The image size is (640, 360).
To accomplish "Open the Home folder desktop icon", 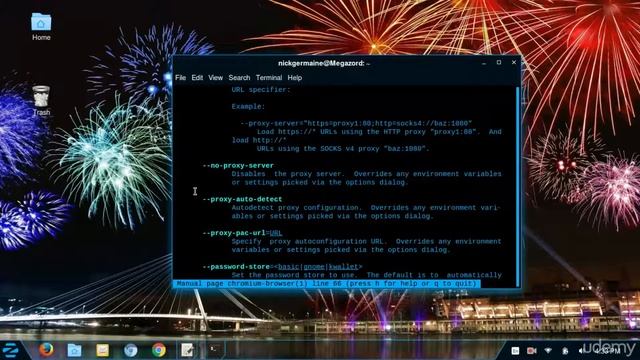I will coord(41,27).
